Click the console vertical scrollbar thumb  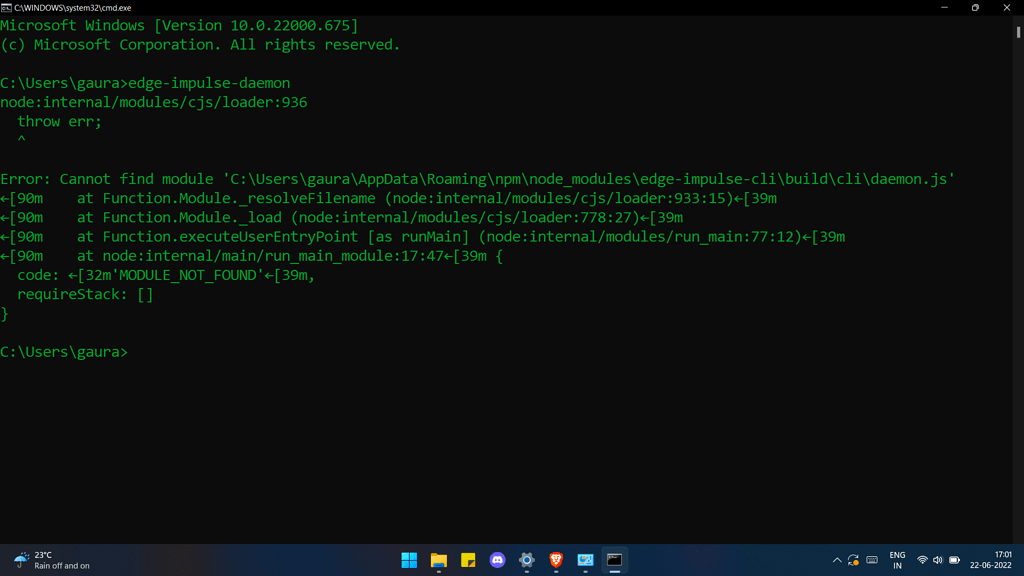pyautogui.click(x=1018, y=31)
